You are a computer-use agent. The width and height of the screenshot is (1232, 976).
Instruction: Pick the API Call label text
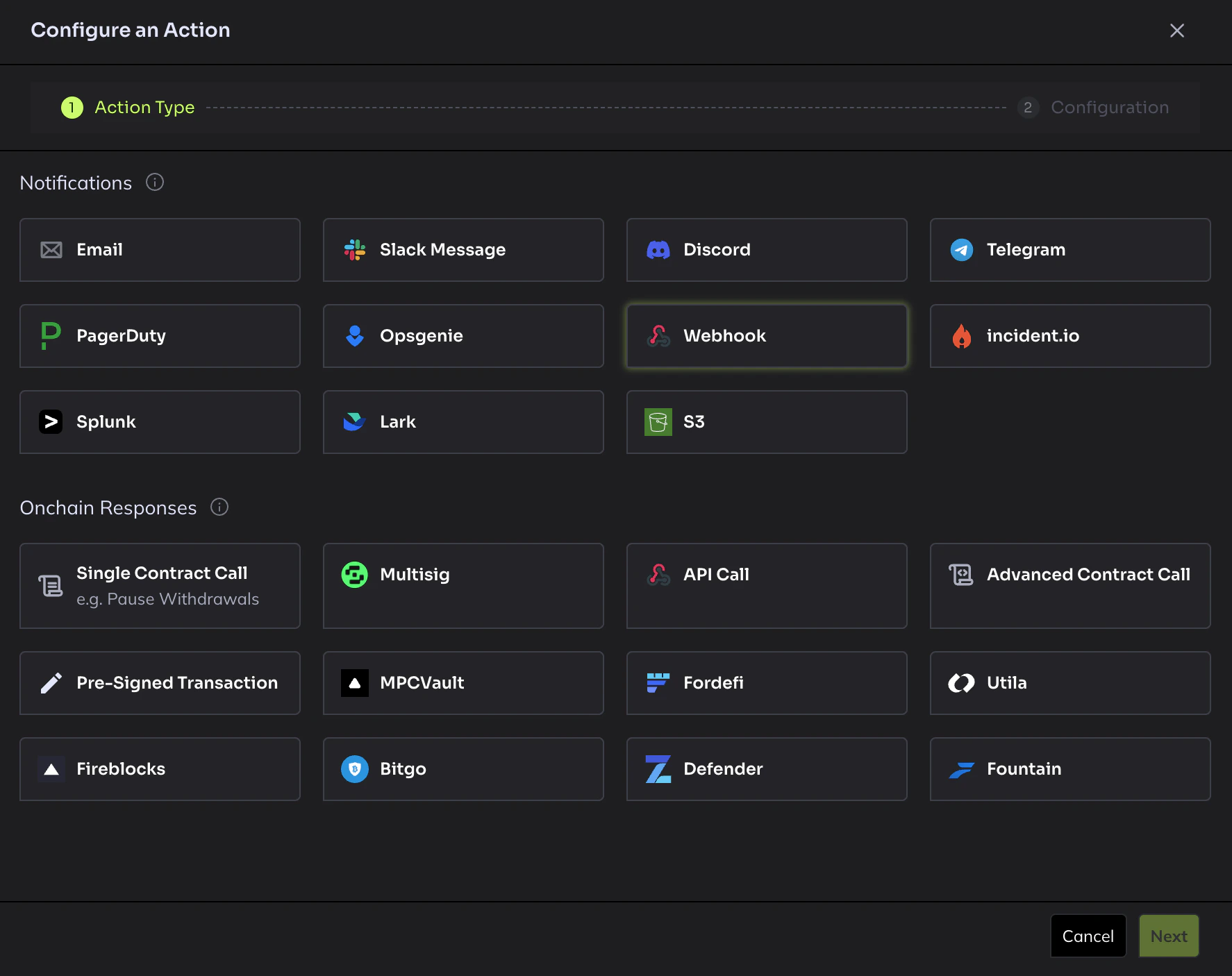tap(716, 575)
